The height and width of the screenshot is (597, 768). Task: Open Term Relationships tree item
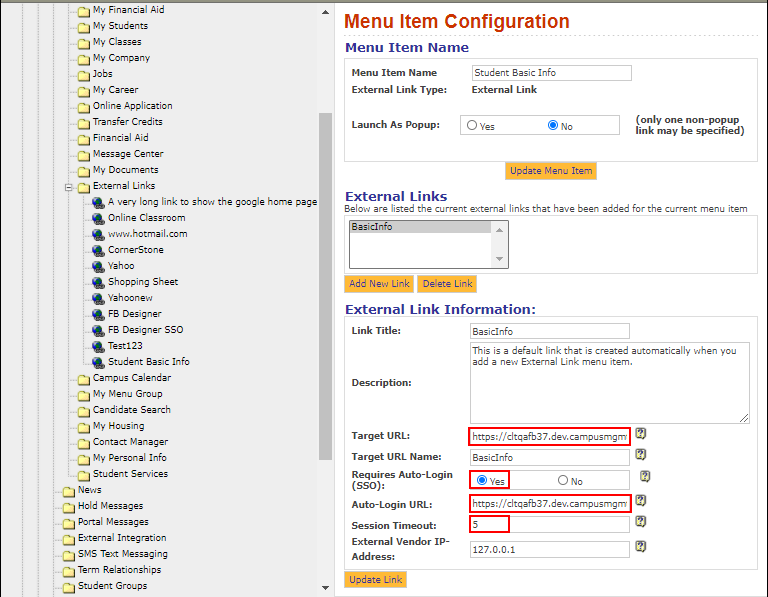point(120,570)
